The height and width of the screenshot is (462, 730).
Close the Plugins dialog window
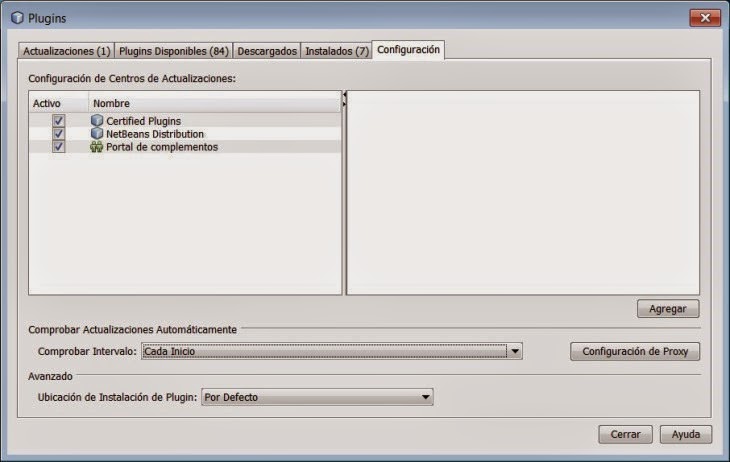tap(705, 18)
